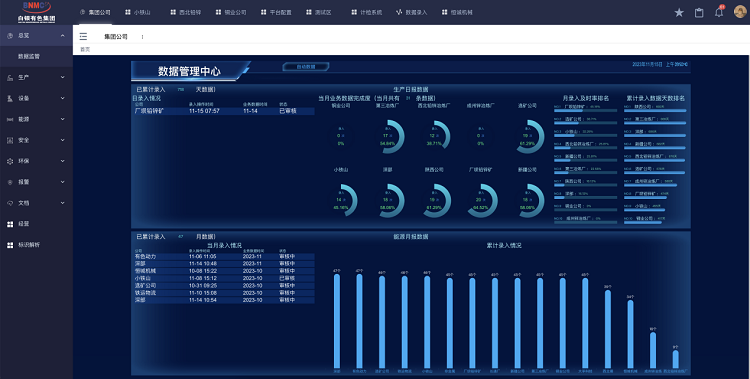Click the 自动数据 button beside the title
Screen dimensions: 750x379
coord(306,67)
